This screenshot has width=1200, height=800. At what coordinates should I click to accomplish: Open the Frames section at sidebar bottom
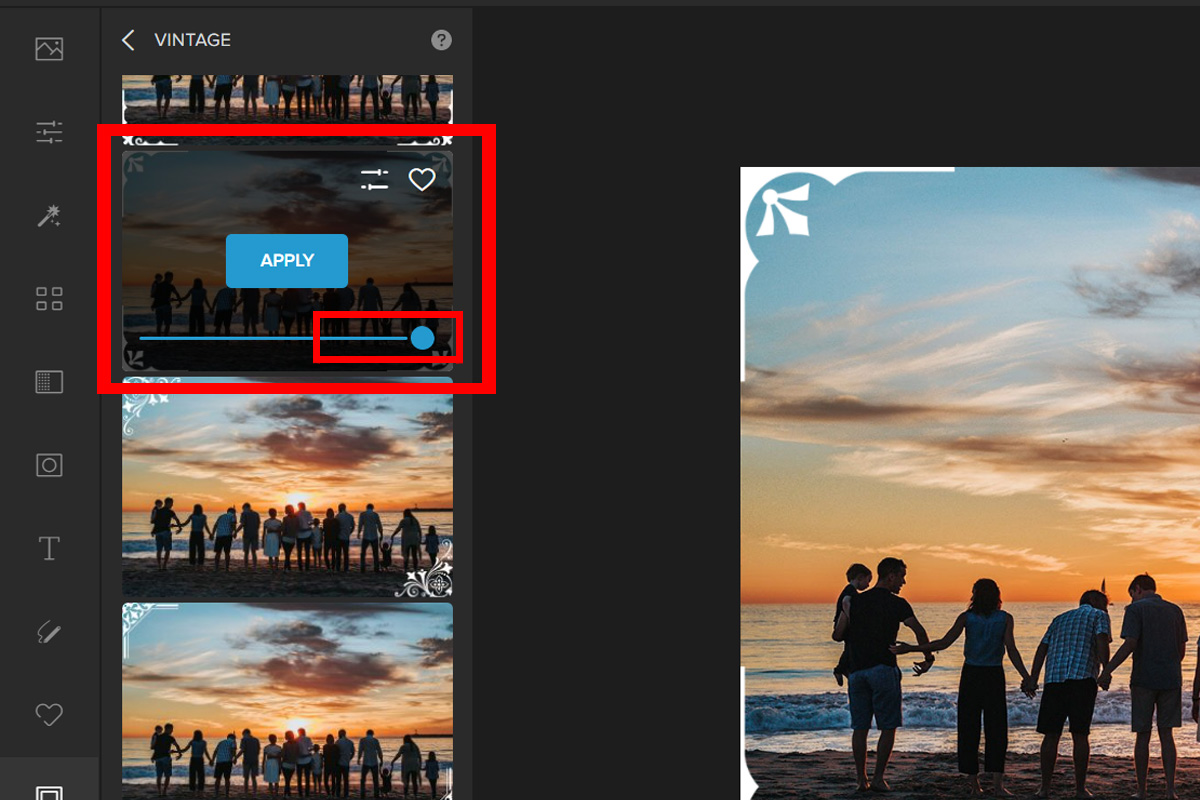(x=49, y=792)
